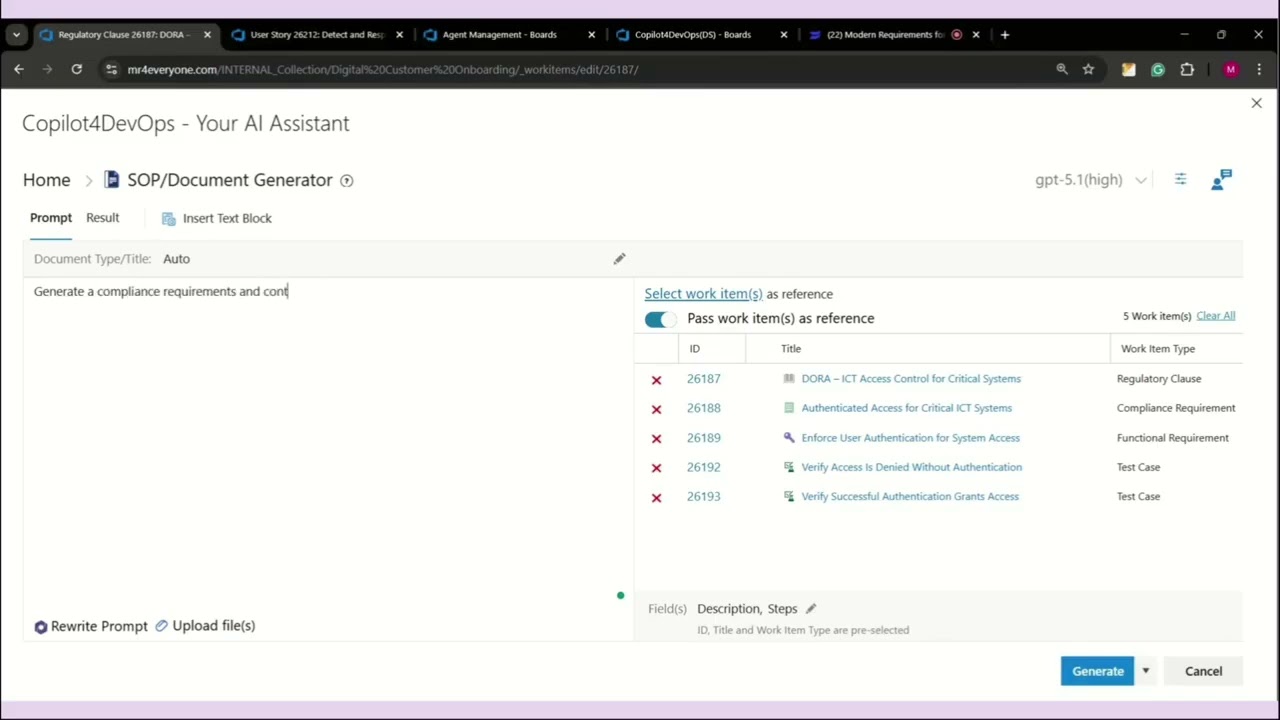Expand the Generate button dropdown arrow
This screenshot has height=720, width=1280.
1146,671
